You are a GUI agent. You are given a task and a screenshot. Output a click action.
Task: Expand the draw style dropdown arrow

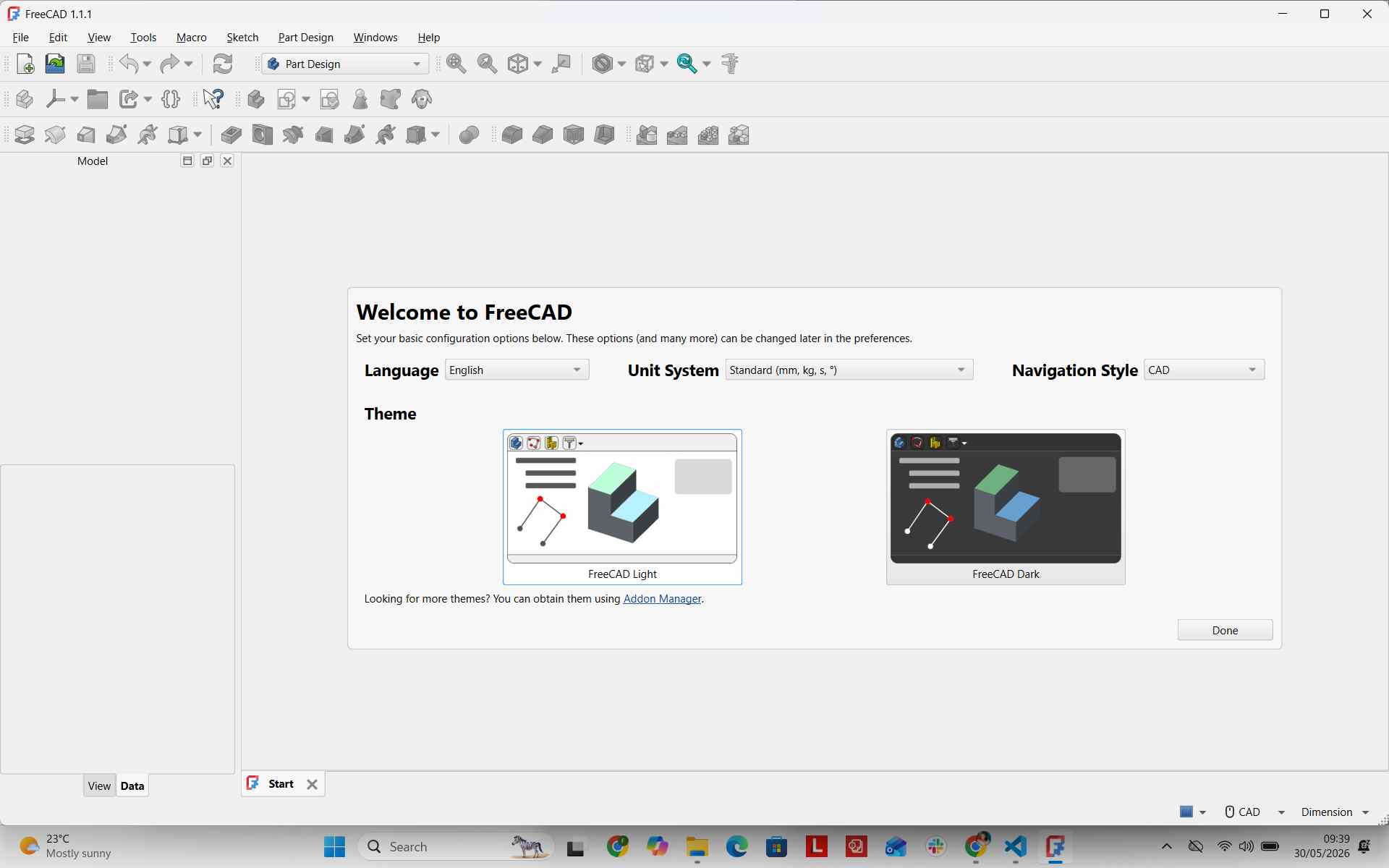click(621, 64)
